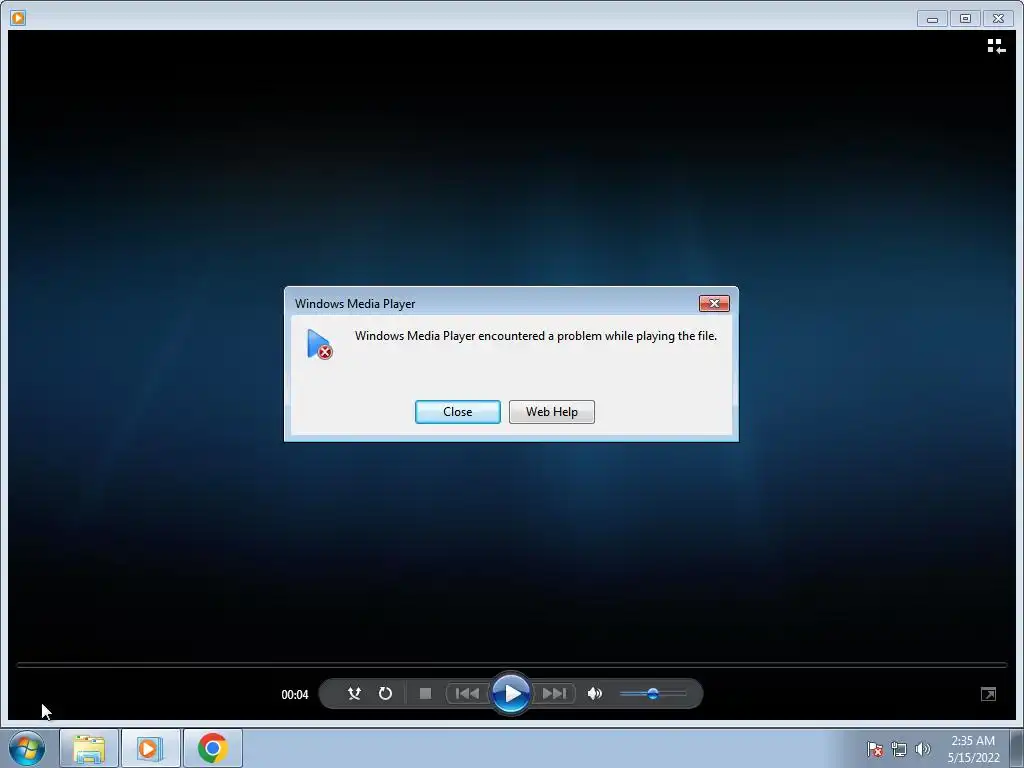This screenshot has height=768, width=1024.
Task: Close the error dialog with Close button
Action: pos(458,412)
